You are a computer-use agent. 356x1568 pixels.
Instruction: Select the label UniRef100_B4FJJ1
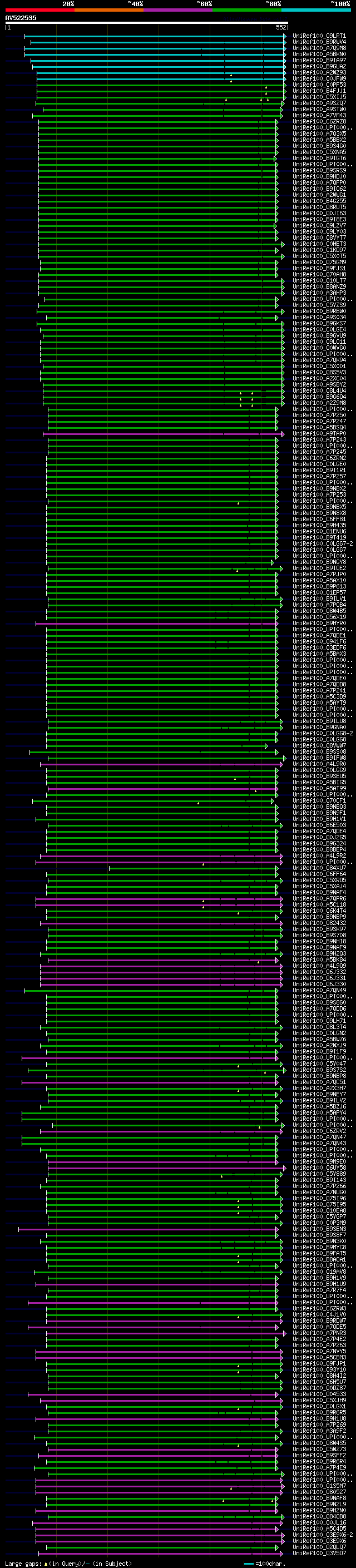pyautogui.click(x=319, y=91)
